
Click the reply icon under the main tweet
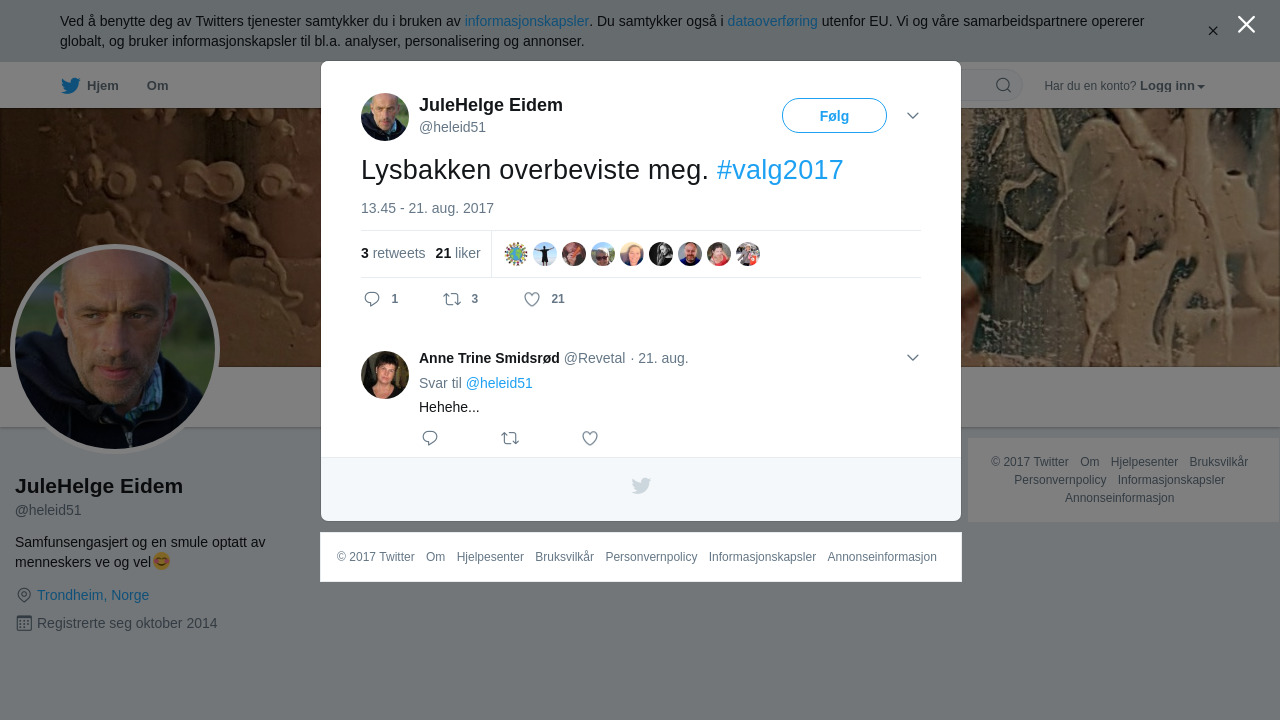[x=372, y=299]
